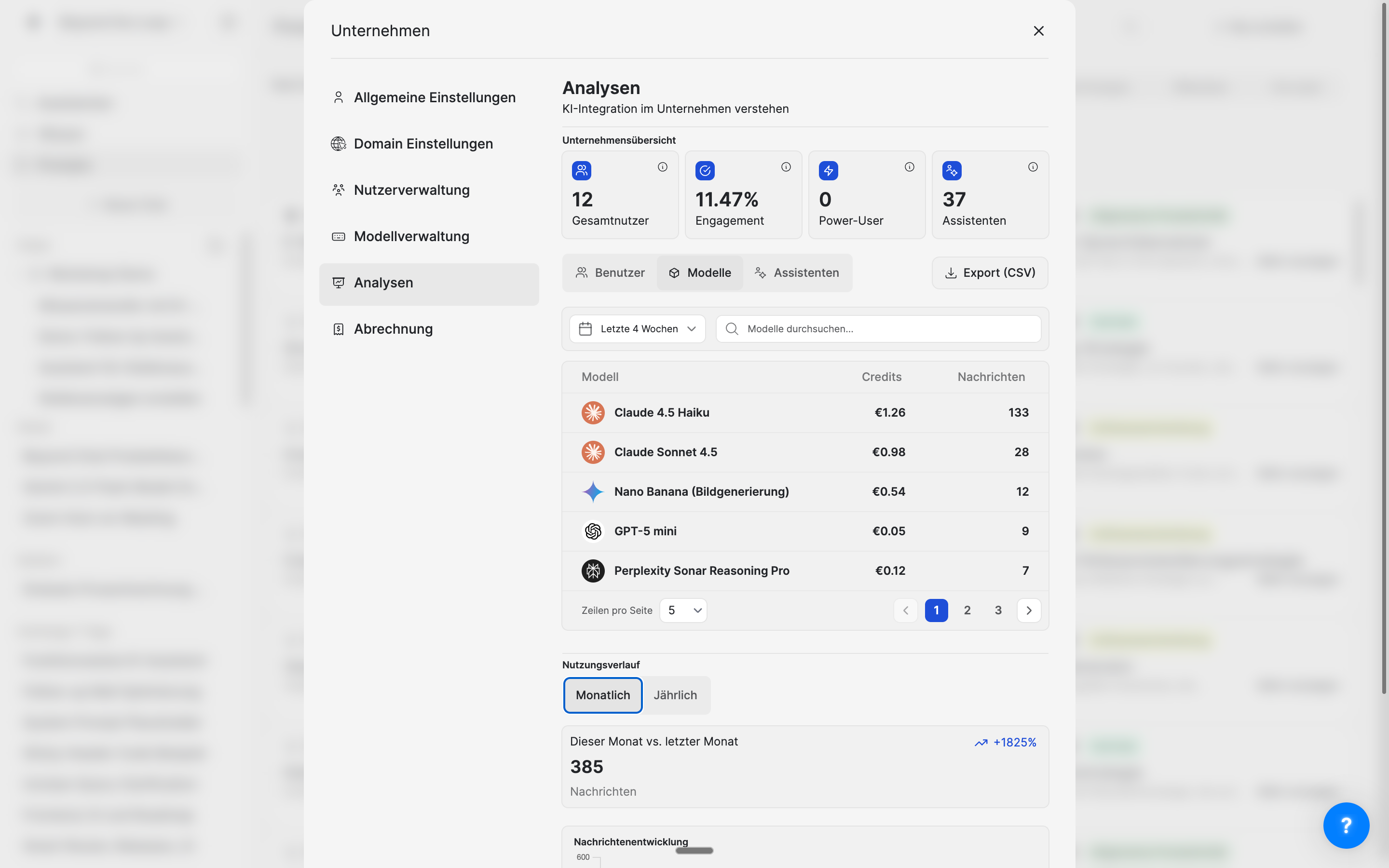1389x868 pixels.
Task: Toggle to the Assistenten analytics view
Action: [797, 272]
